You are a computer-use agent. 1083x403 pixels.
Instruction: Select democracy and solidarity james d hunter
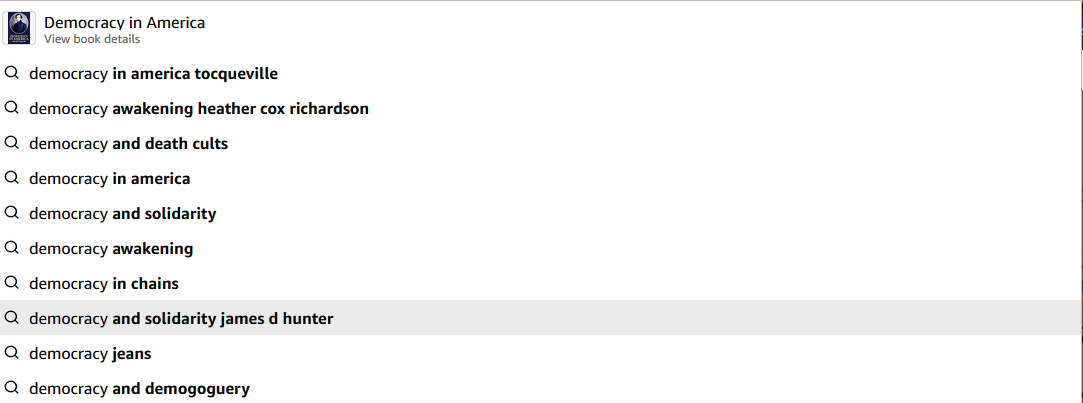(x=542, y=319)
